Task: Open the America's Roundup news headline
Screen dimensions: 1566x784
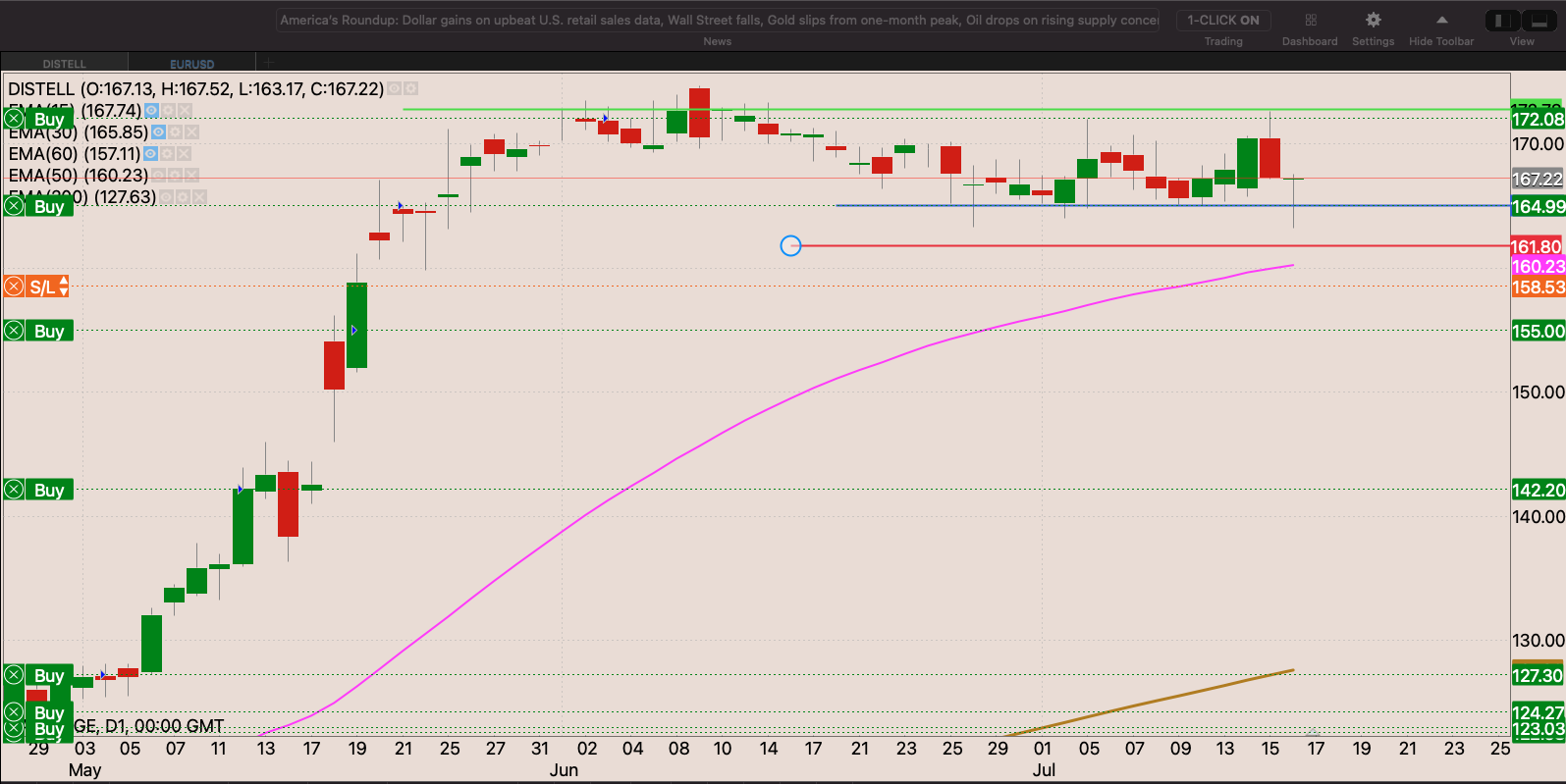Action: pos(718,21)
